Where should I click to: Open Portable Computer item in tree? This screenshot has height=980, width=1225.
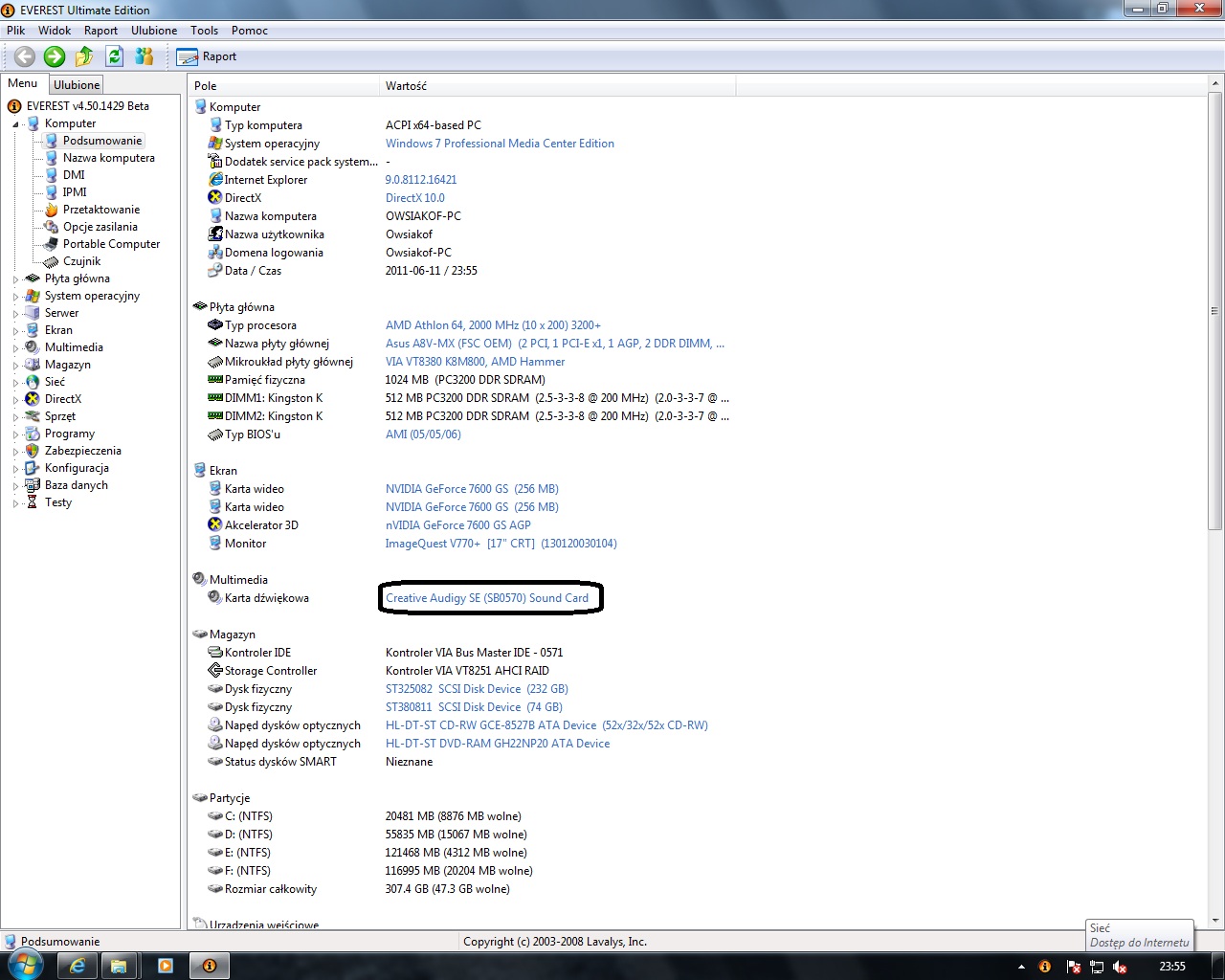coord(112,244)
